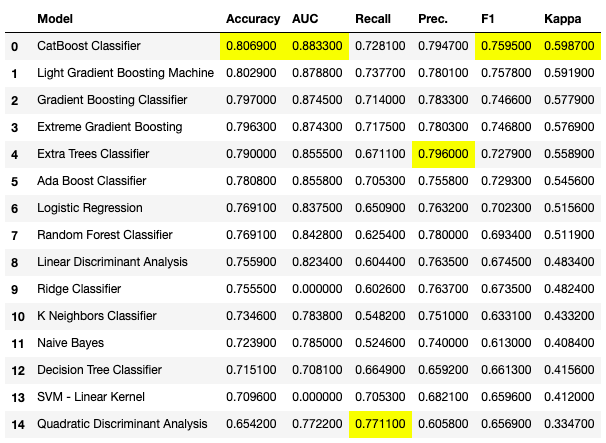The image size is (606, 443).
Task: Click highlighted recall value 0.771100
Action: click(x=380, y=424)
